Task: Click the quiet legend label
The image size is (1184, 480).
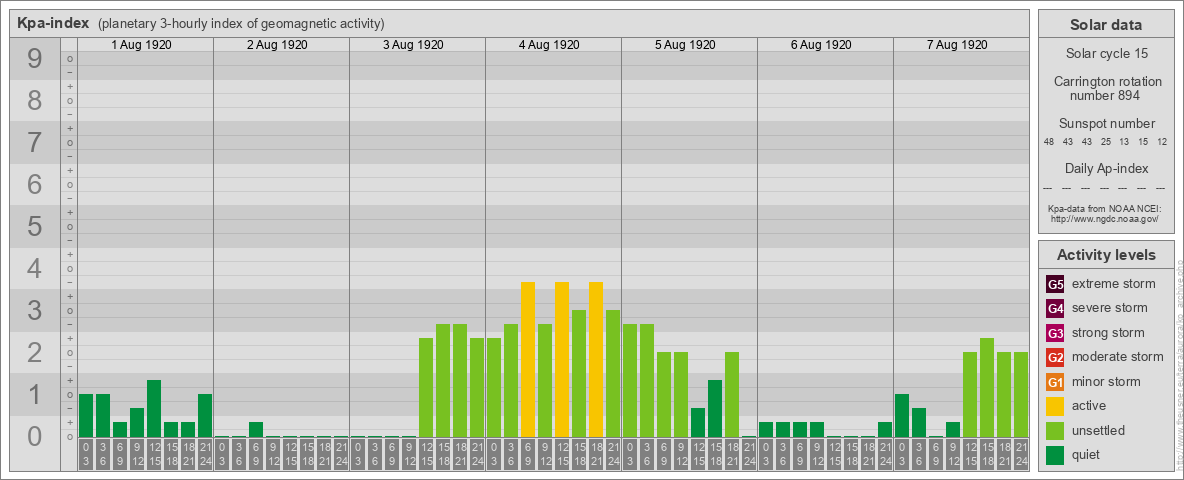Action: (1088, 455)
